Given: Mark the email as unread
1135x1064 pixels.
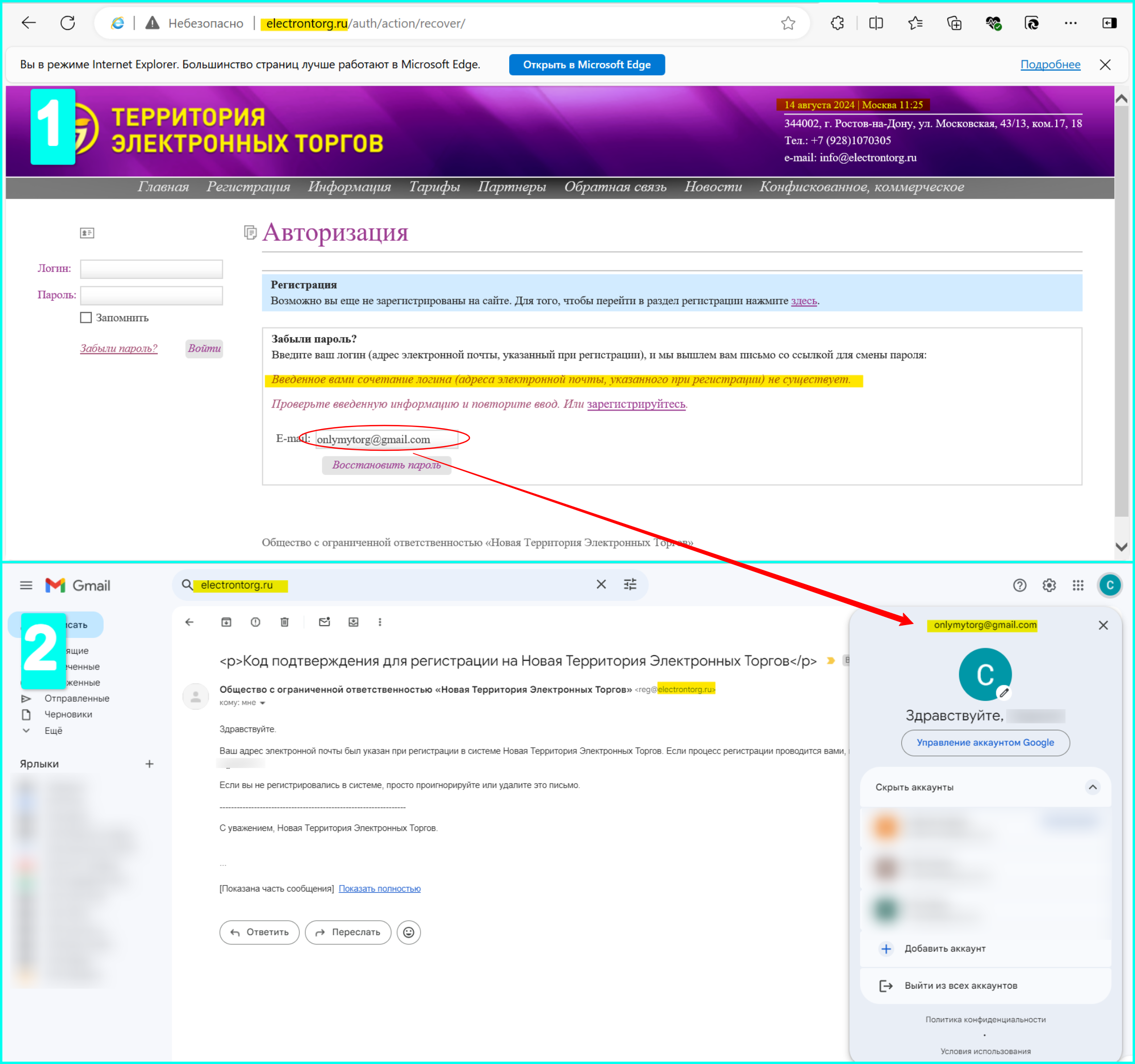Looking at the screenshot, I should [325, 622].
